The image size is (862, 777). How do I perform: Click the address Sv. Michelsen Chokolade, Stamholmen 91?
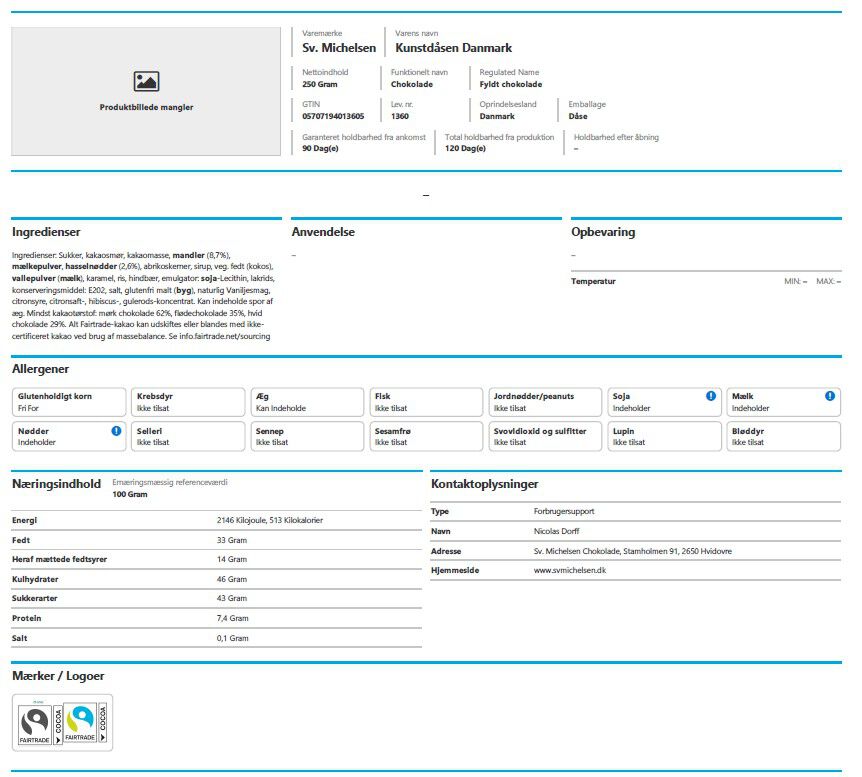click(x=605, y=551)
